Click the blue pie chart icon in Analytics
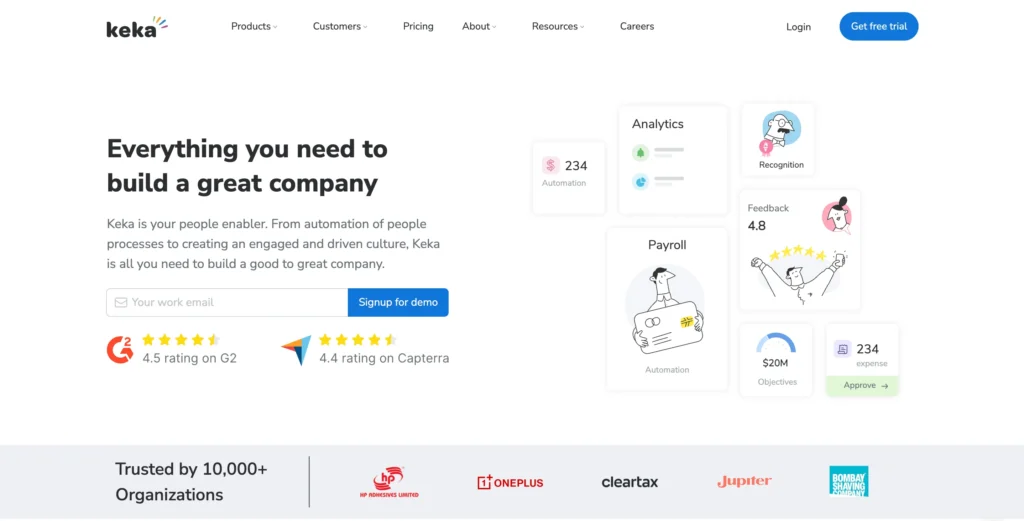Screen dimensions: 1024x521 641,182
